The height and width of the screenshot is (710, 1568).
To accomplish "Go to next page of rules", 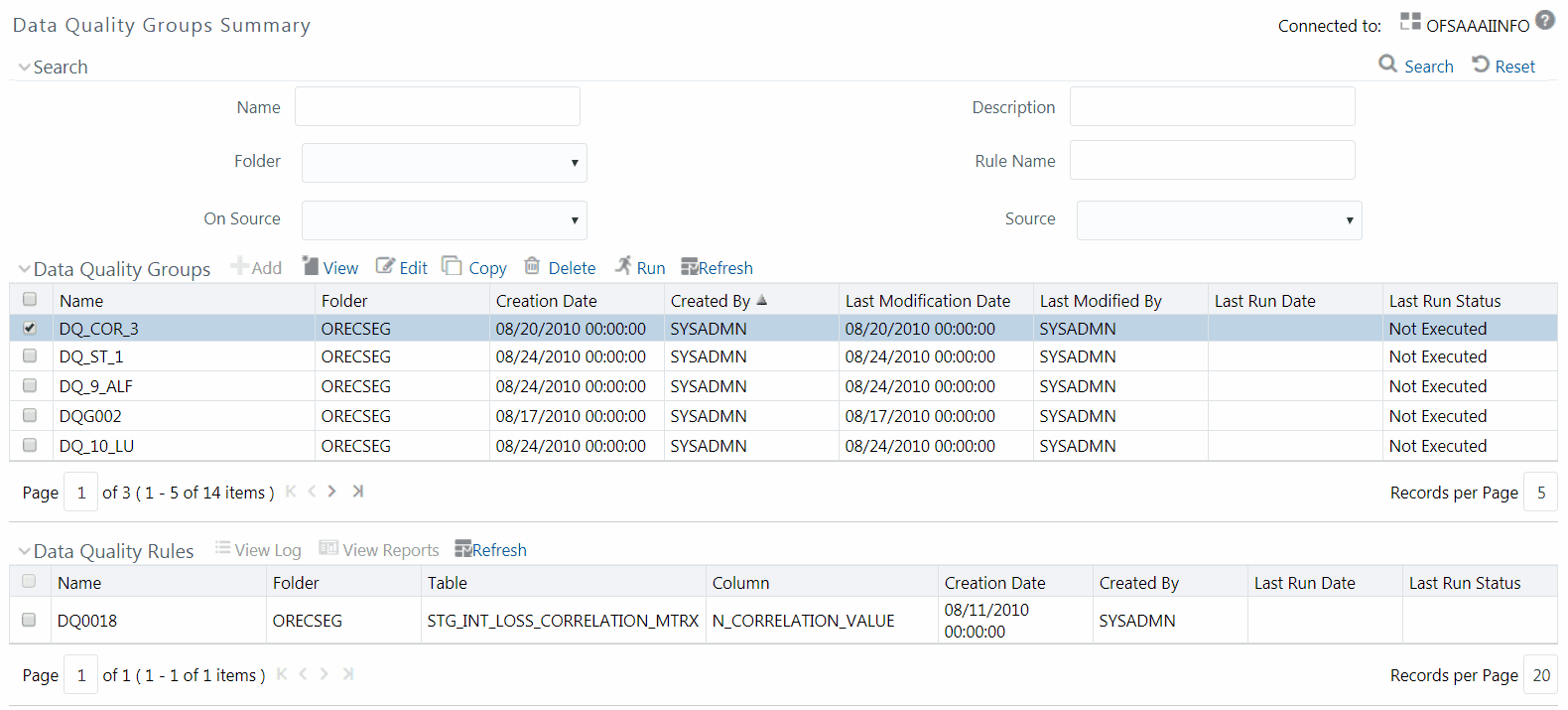I will pos(324,673).
